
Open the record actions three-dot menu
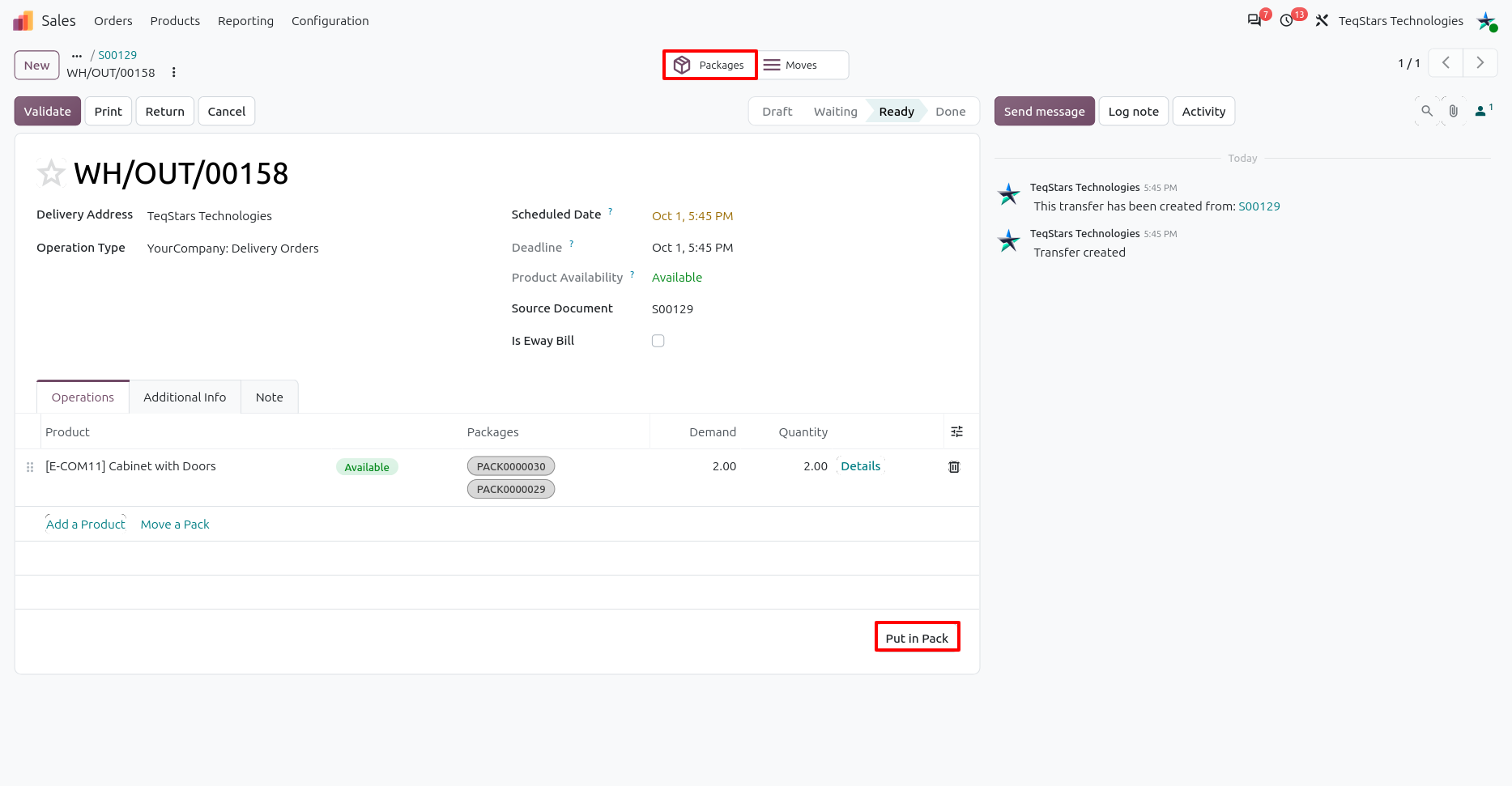tap(173, 72)
